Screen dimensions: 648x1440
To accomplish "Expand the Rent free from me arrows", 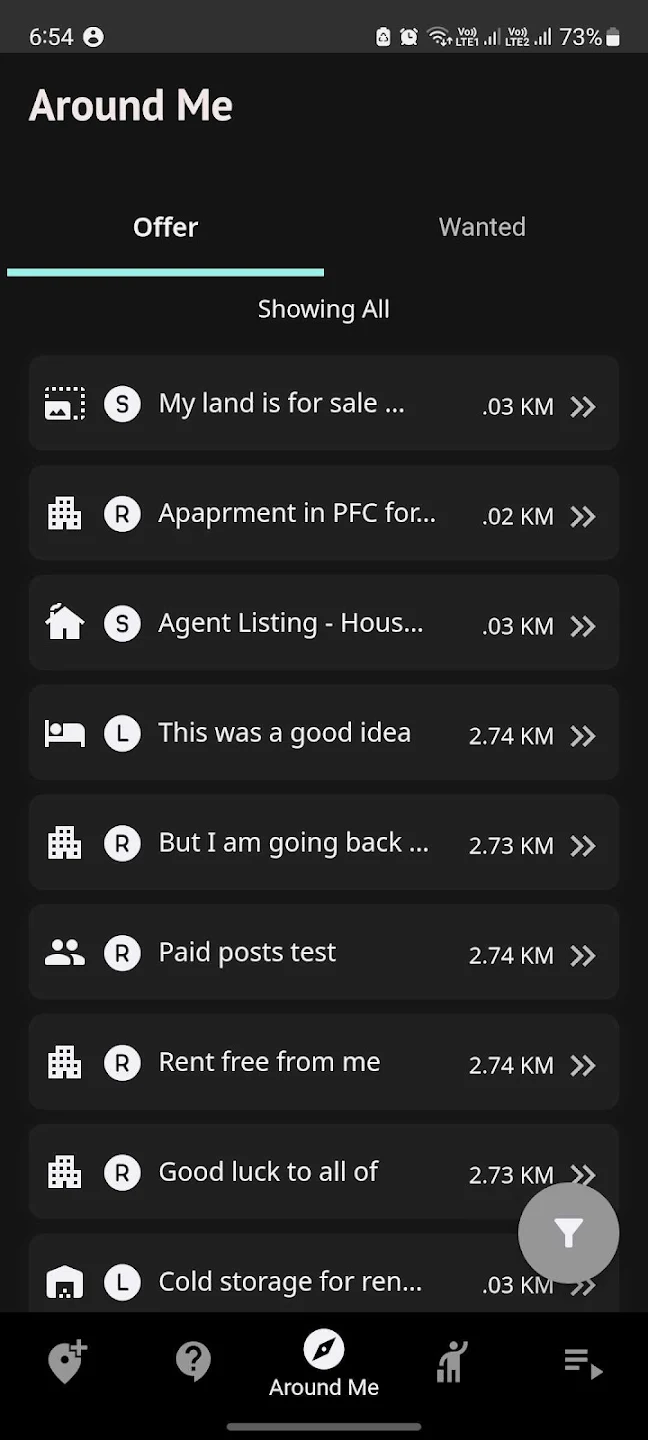I will (583, 1065).
